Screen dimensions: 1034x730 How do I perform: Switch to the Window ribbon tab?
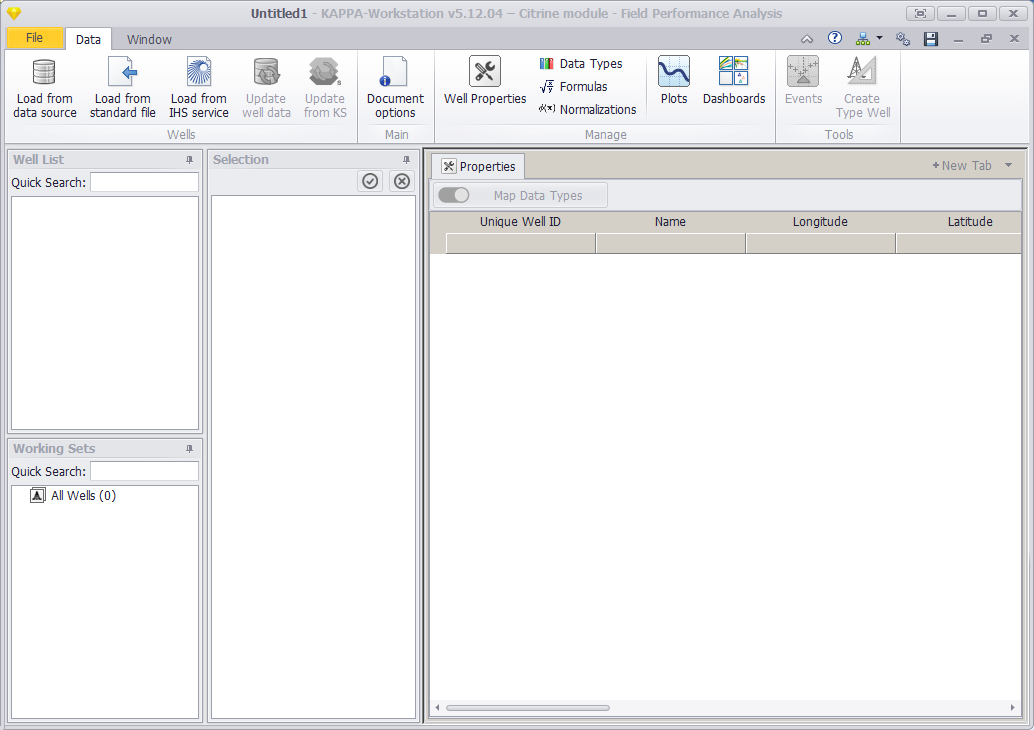(x=149, y=40)
